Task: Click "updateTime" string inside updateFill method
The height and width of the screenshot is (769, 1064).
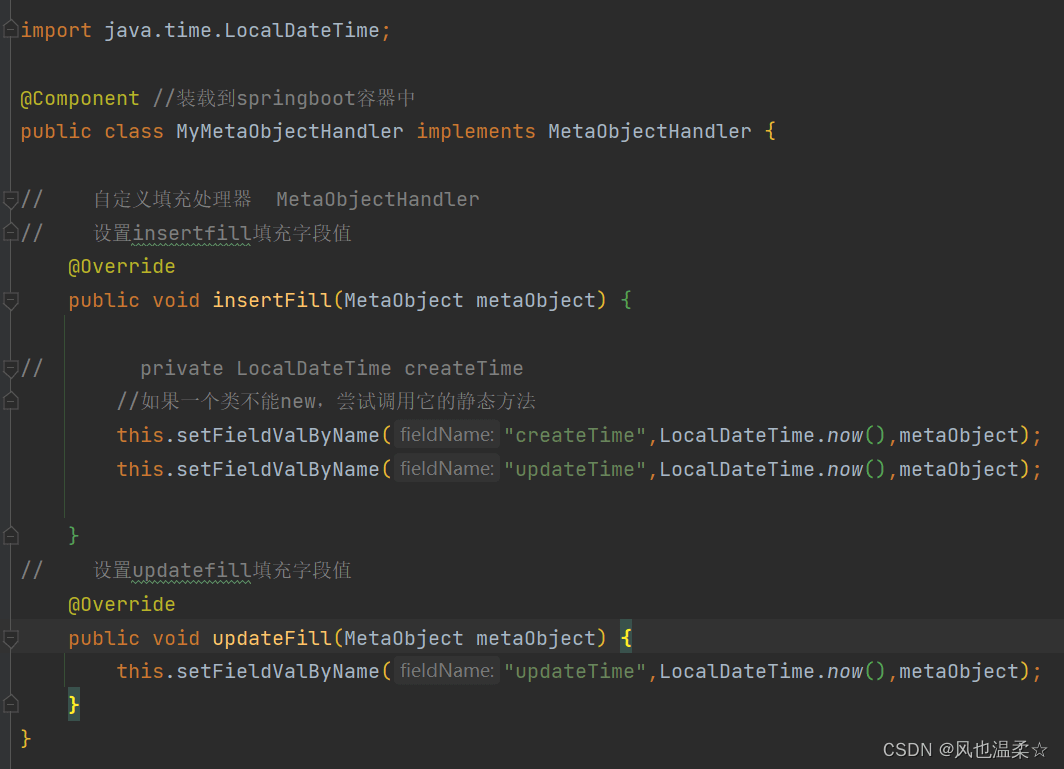Action: click(575, 672)
